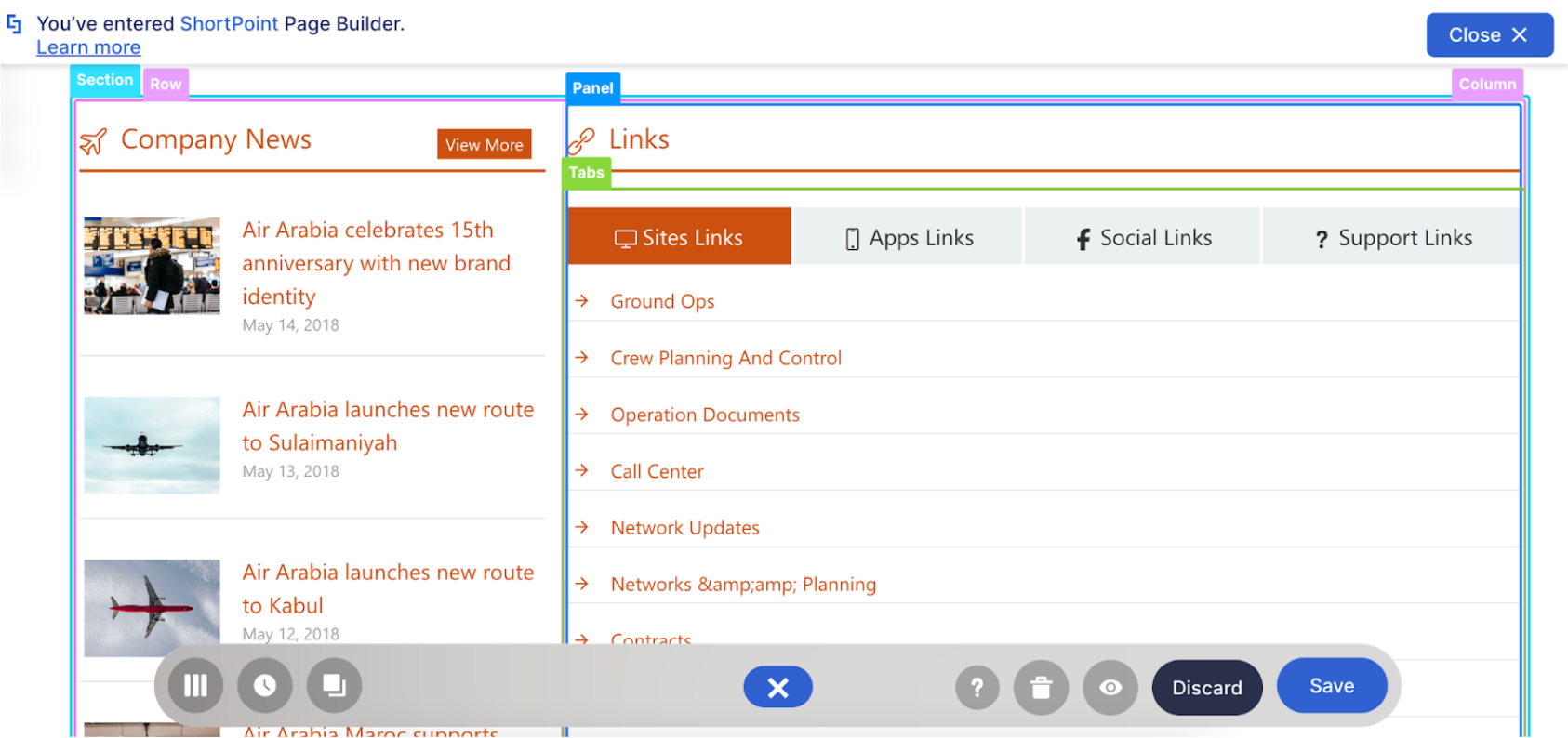The width and height of the screenshot is (1568, 738).
Task: Open the Operation Documents link
Action: click(705, 415)
